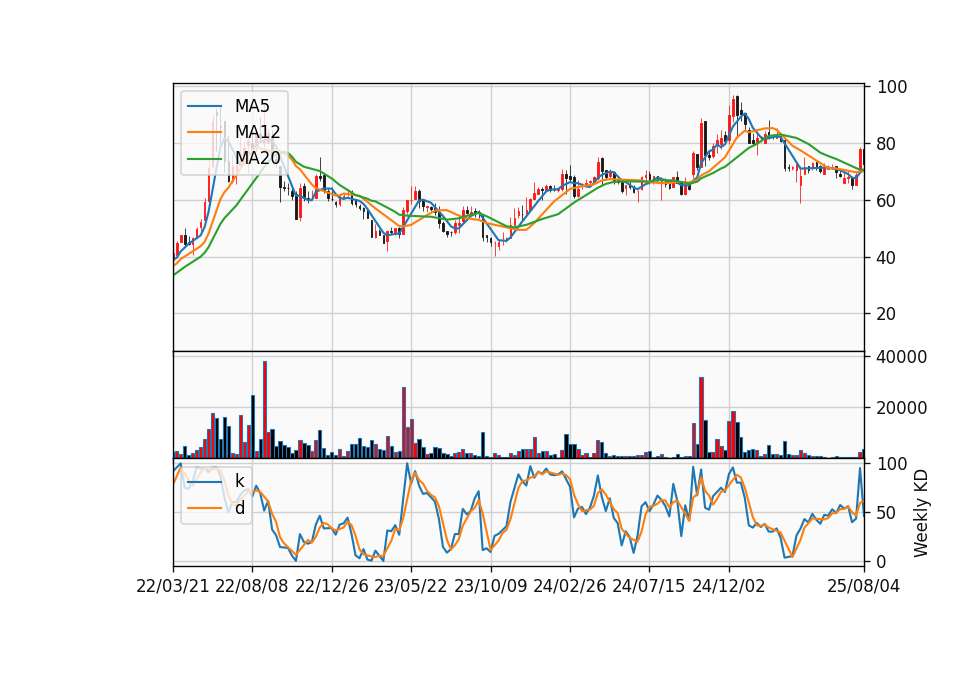Click the 22/12/26 date tick label

pos(332,586)
